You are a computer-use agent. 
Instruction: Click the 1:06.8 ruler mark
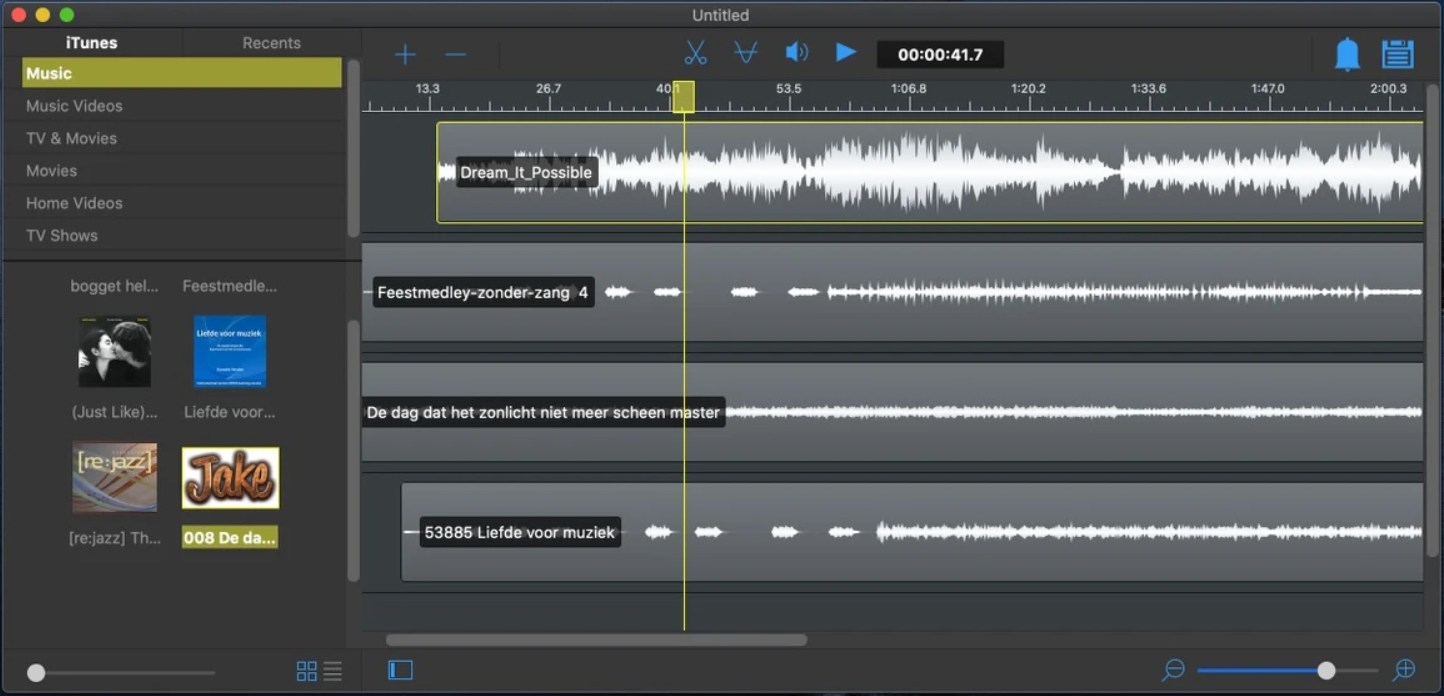(x=908, y=89)
